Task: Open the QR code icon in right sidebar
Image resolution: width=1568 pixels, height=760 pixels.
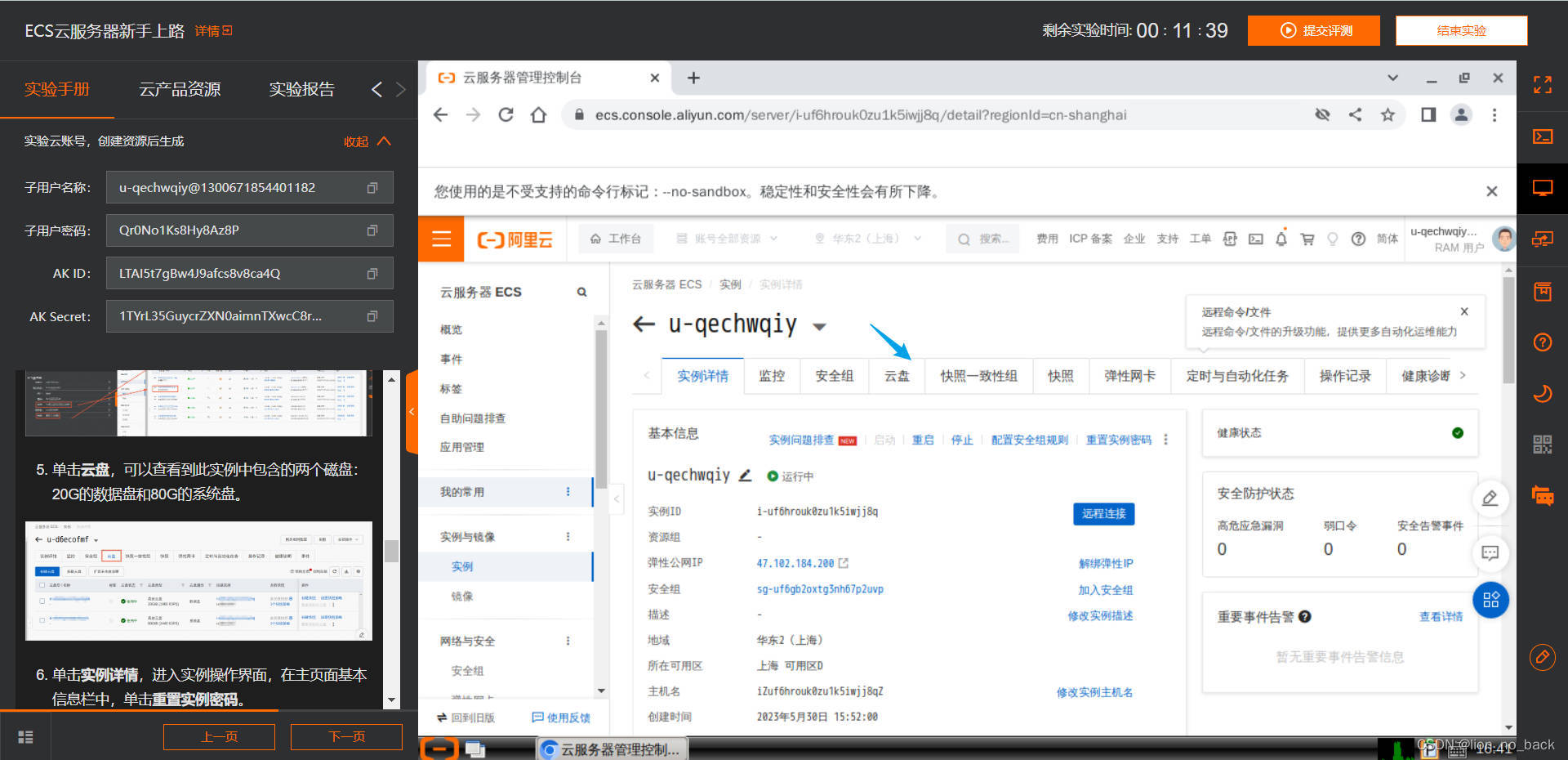Action: (1543, 445)
